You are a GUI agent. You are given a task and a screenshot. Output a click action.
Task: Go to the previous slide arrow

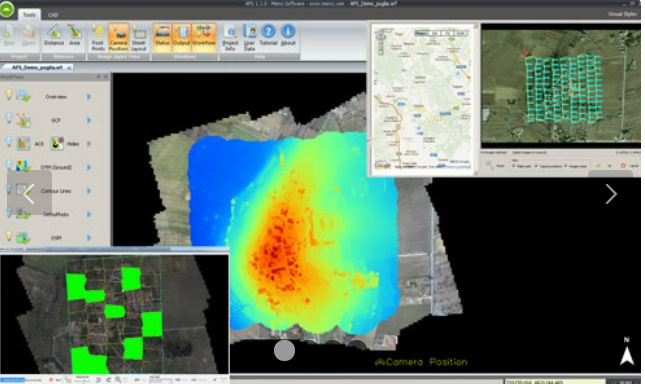pos(29,193)
